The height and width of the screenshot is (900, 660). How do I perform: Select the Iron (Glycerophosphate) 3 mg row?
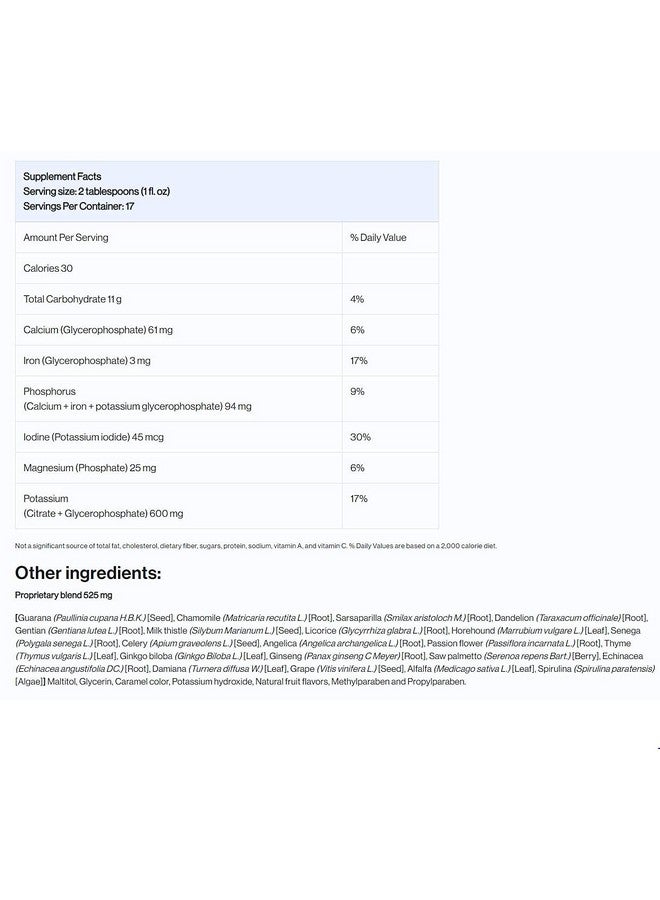tap(227, 360)
